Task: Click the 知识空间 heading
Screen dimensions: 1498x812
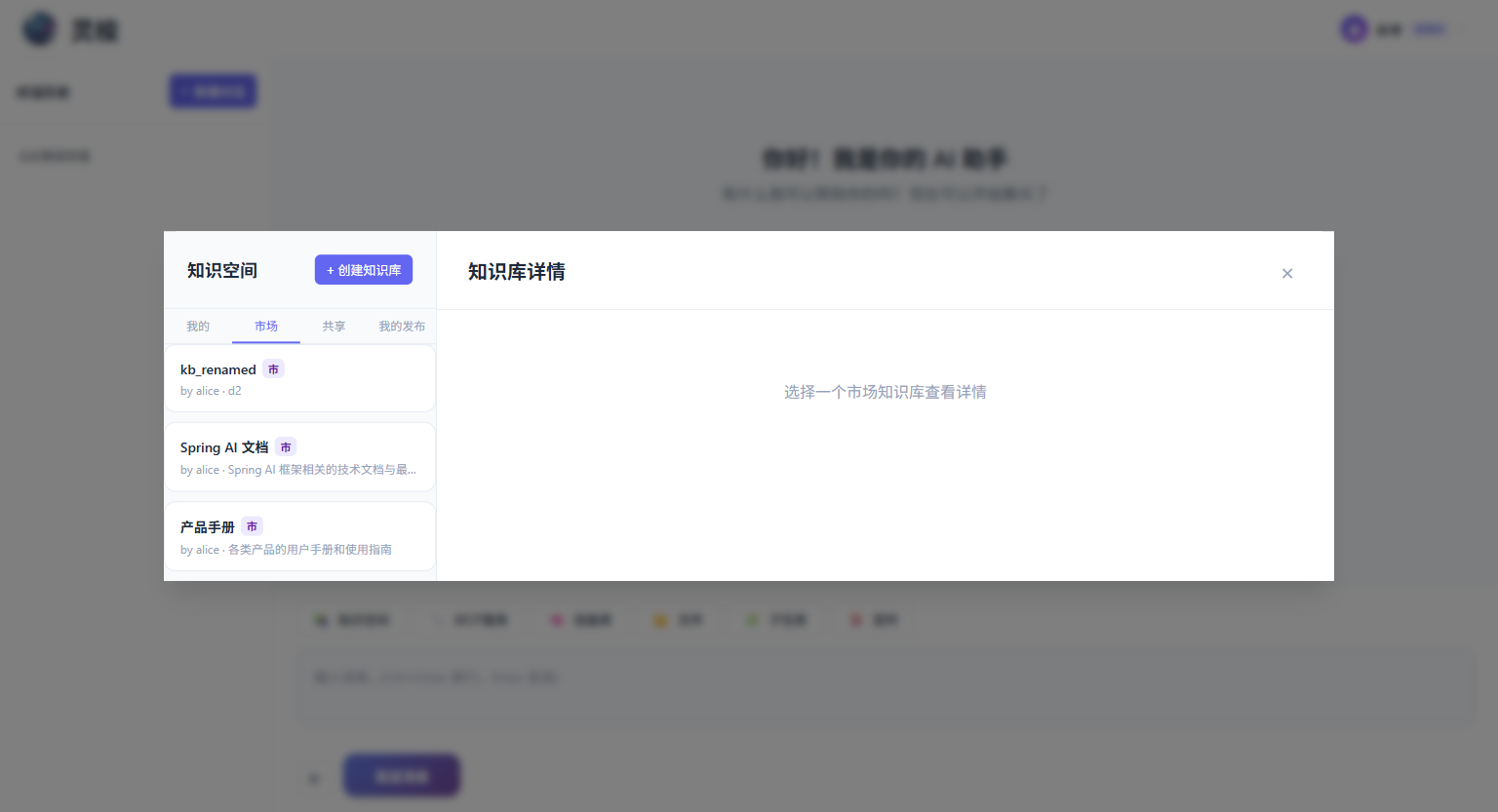Action: (x=222, y=270)
